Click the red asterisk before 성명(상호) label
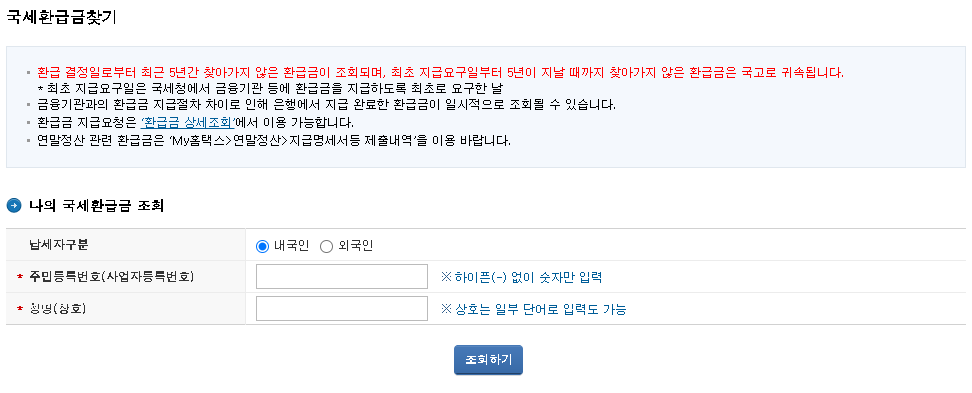Viewport: 972px width, 393px height. [20, 309]
